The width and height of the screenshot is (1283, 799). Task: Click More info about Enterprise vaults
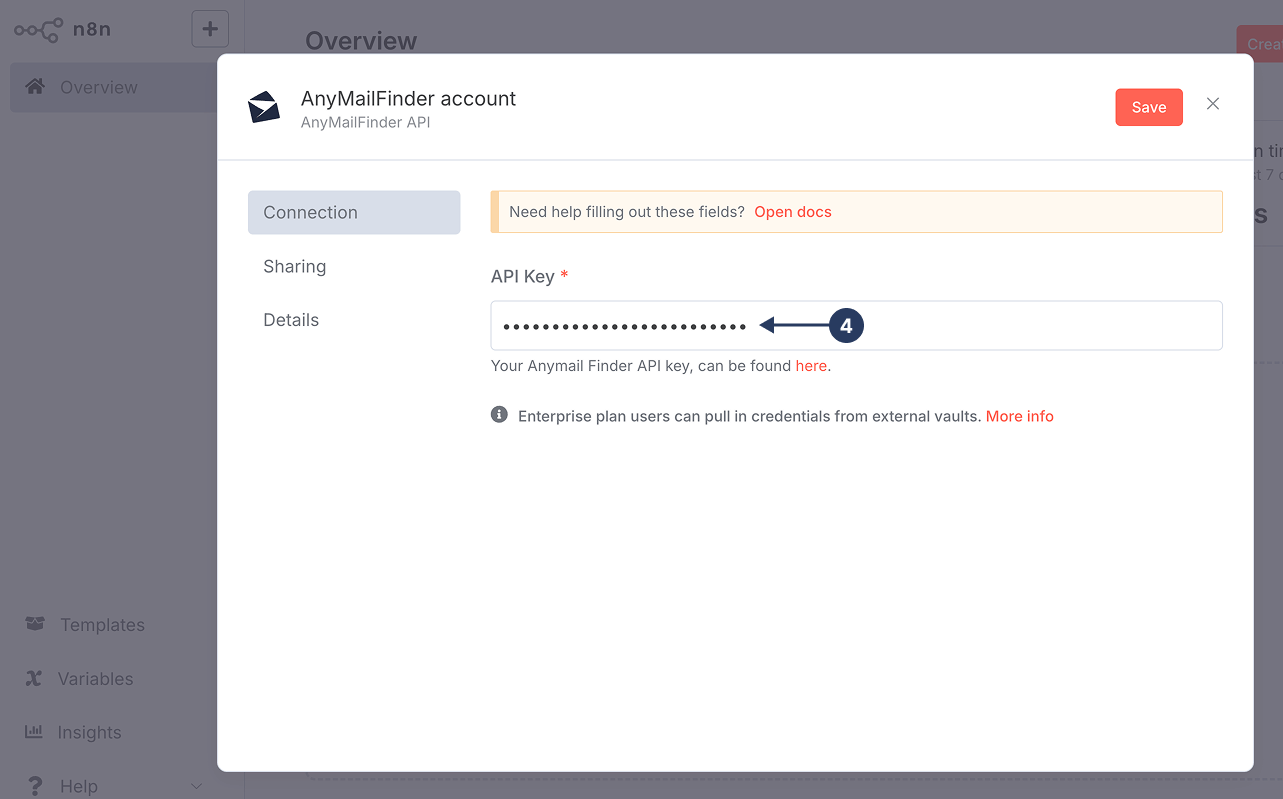tap(1019, 415)
